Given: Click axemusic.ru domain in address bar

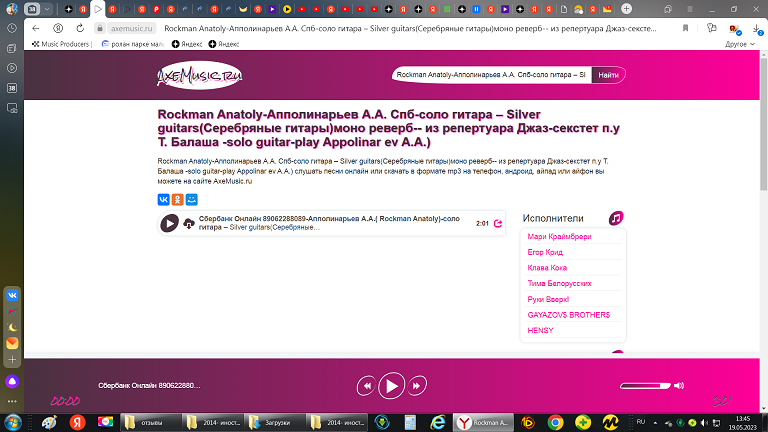Looking at the screenshot, I should 131,28.
